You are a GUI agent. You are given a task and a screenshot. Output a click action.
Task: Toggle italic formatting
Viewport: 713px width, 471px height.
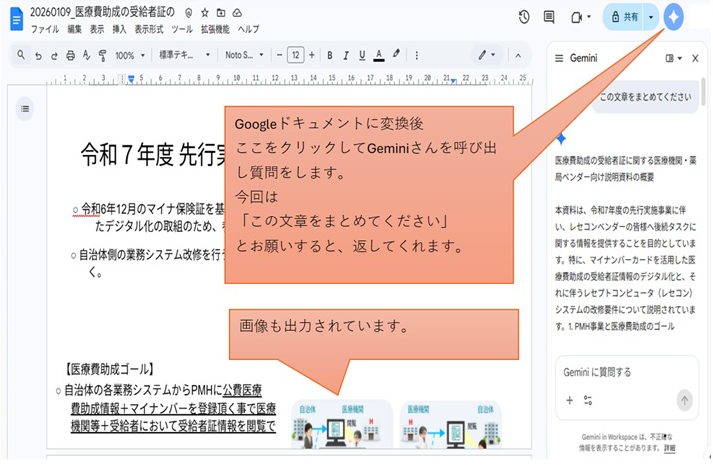point(346,55)
